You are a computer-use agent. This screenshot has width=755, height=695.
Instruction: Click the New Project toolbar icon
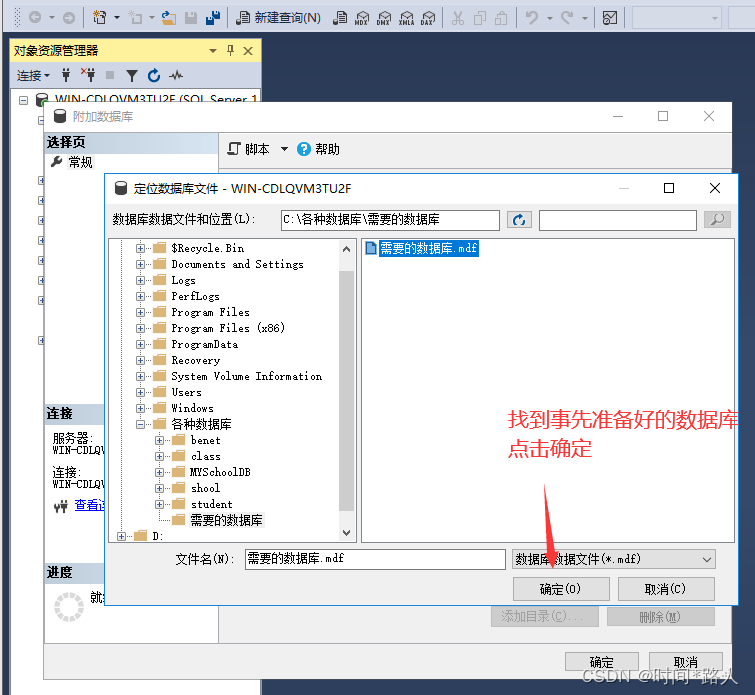[100, 18]
